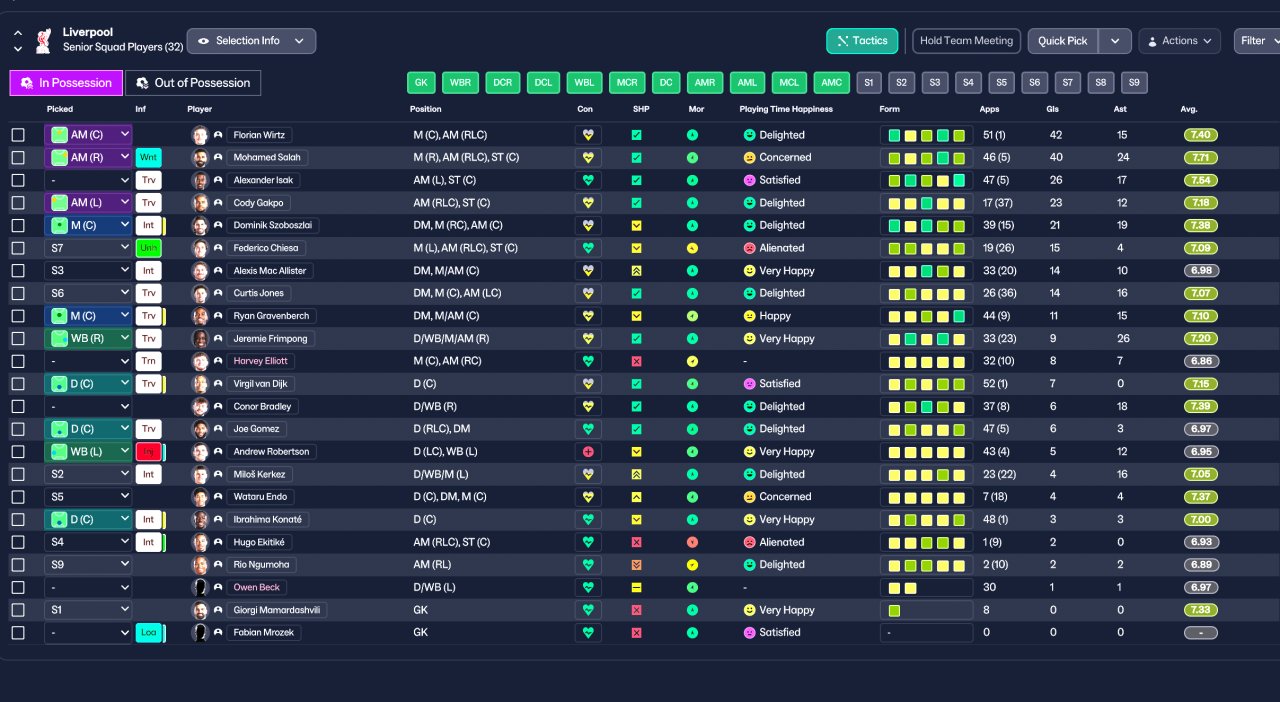Click the GK position pill
The height and width of the screenshot is (702, 1280).
(421, 83)
